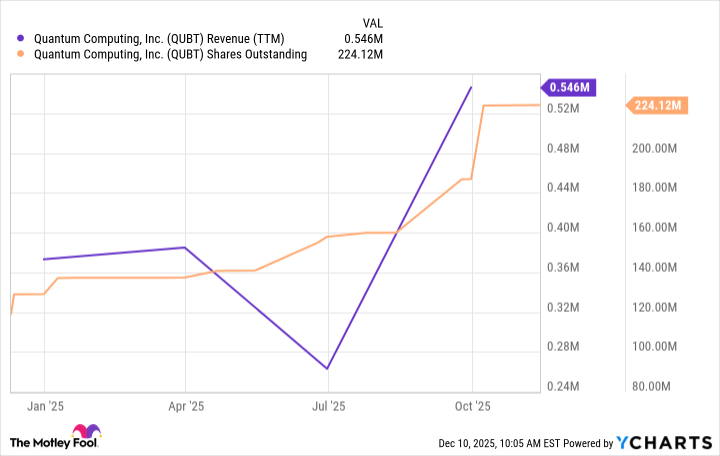Click the orange Shares Outstanding legend dot
The height and width of the screenshot is (456, 720).
click(21, 55)
